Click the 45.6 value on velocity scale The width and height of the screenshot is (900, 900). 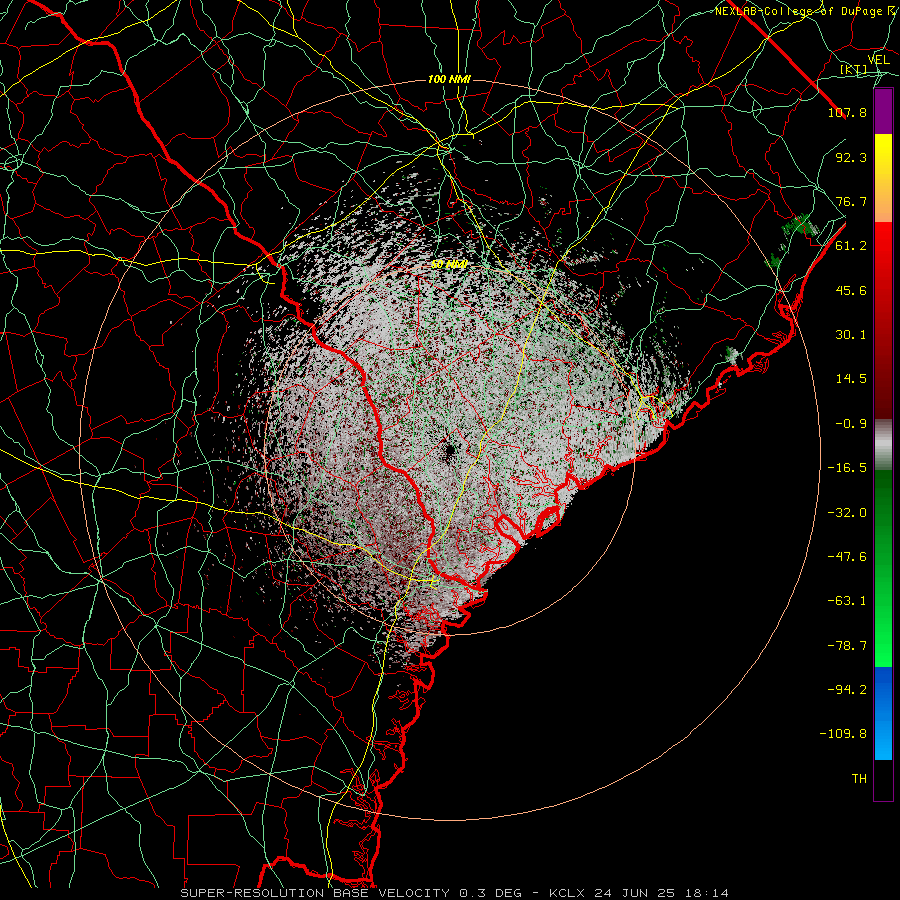click(851, 290)
